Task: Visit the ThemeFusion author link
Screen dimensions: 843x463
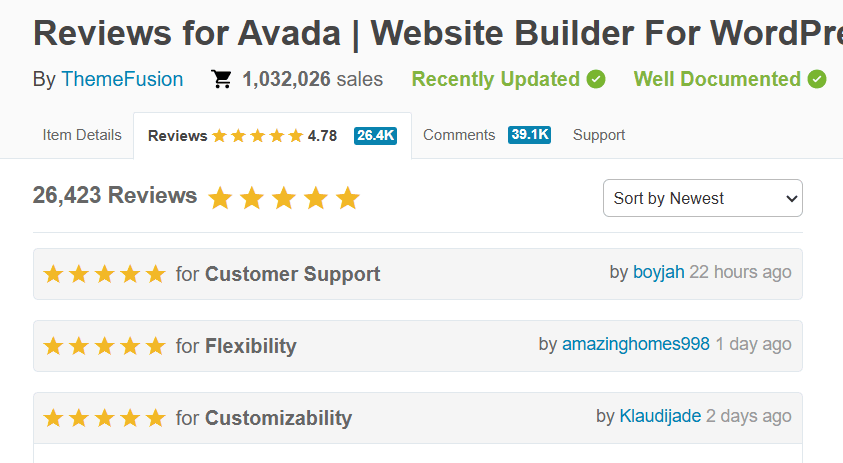Action: pyautogui.click(x=122, y=80)
